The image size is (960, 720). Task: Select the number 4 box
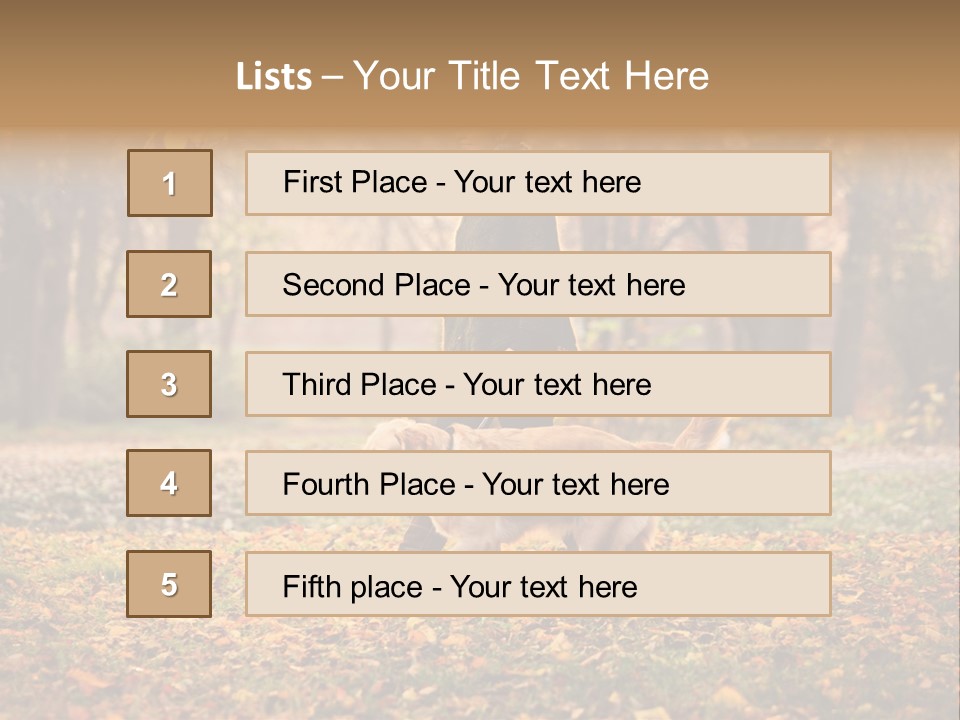coord(169,483)
